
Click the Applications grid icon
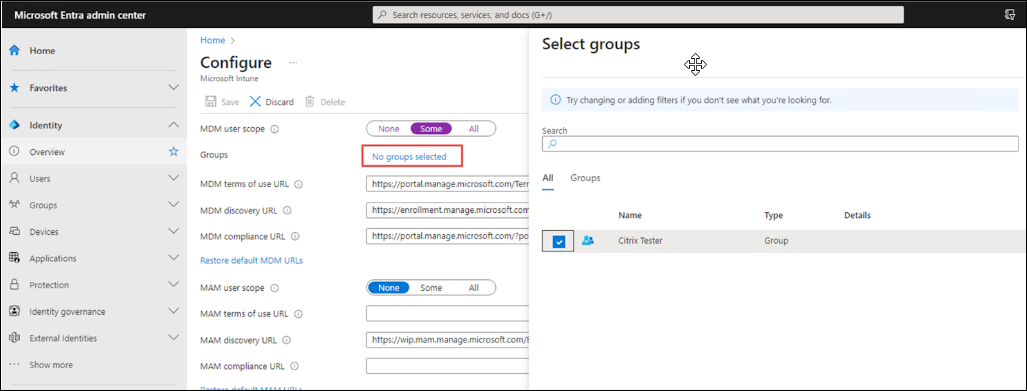pyautogui.click(x=14, y=258)
